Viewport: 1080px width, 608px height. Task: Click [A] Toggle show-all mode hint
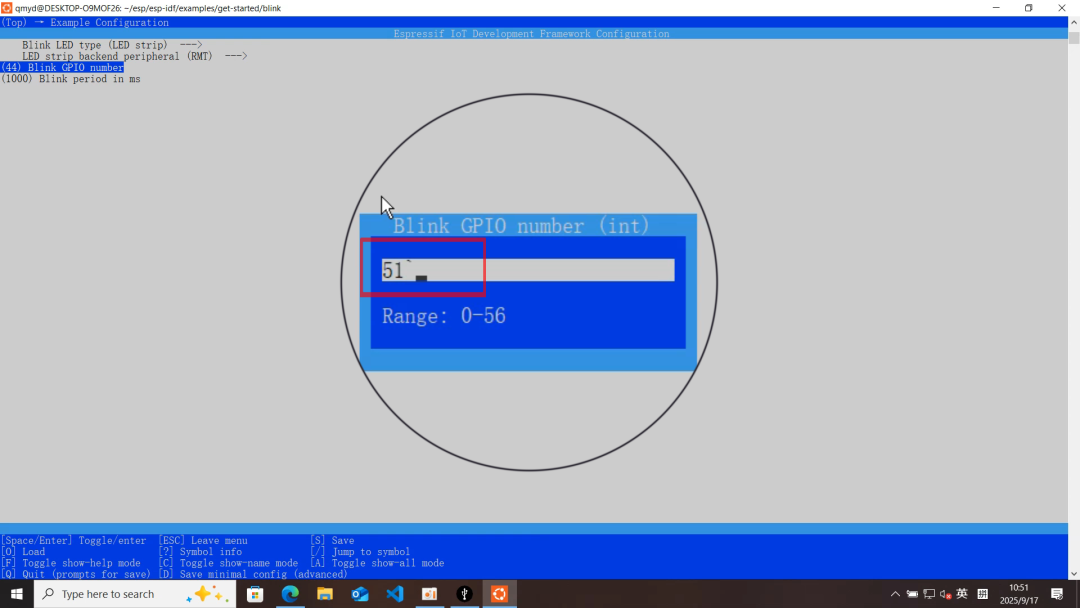(377, 563)
